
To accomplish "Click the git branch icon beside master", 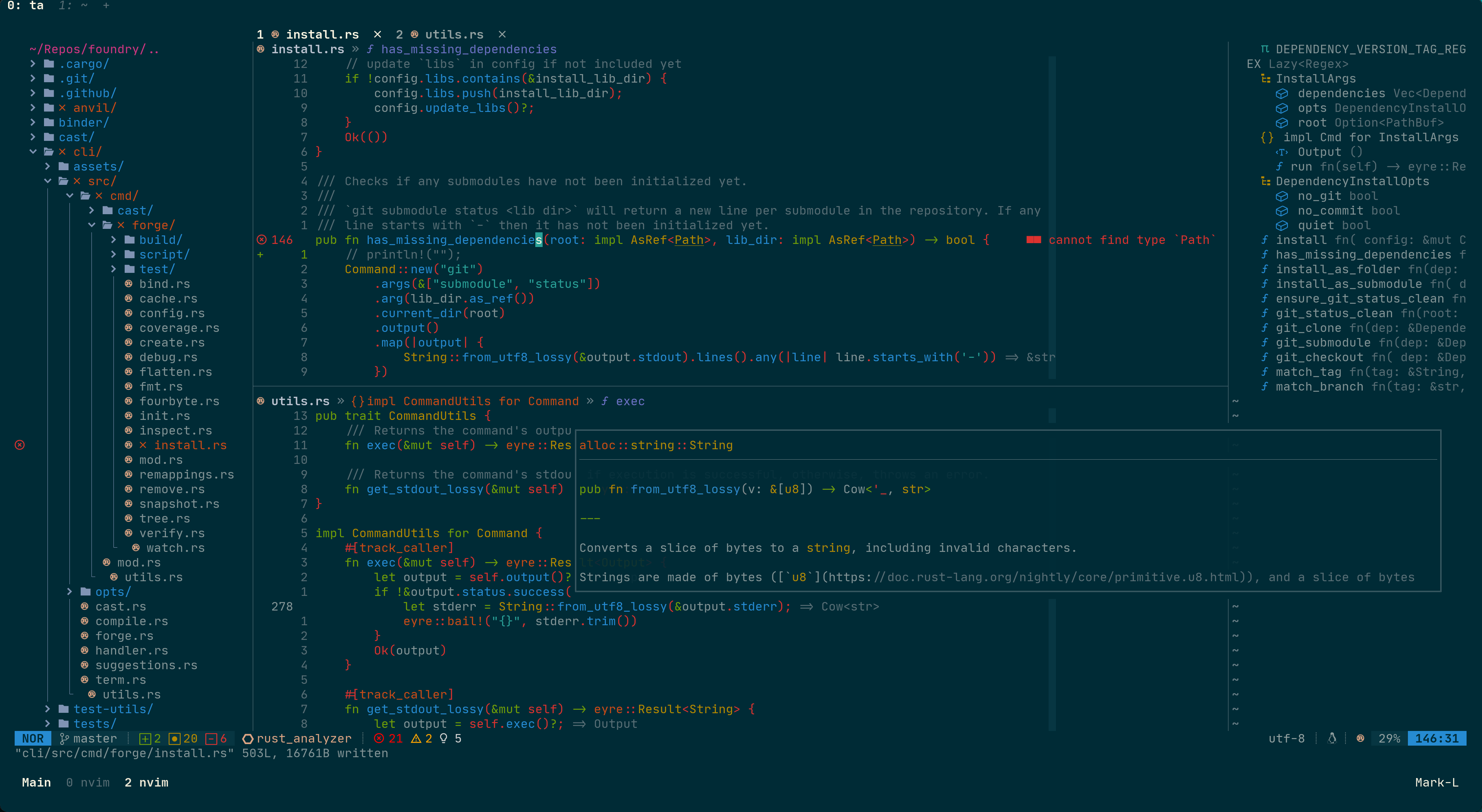I will coord(64,738).
